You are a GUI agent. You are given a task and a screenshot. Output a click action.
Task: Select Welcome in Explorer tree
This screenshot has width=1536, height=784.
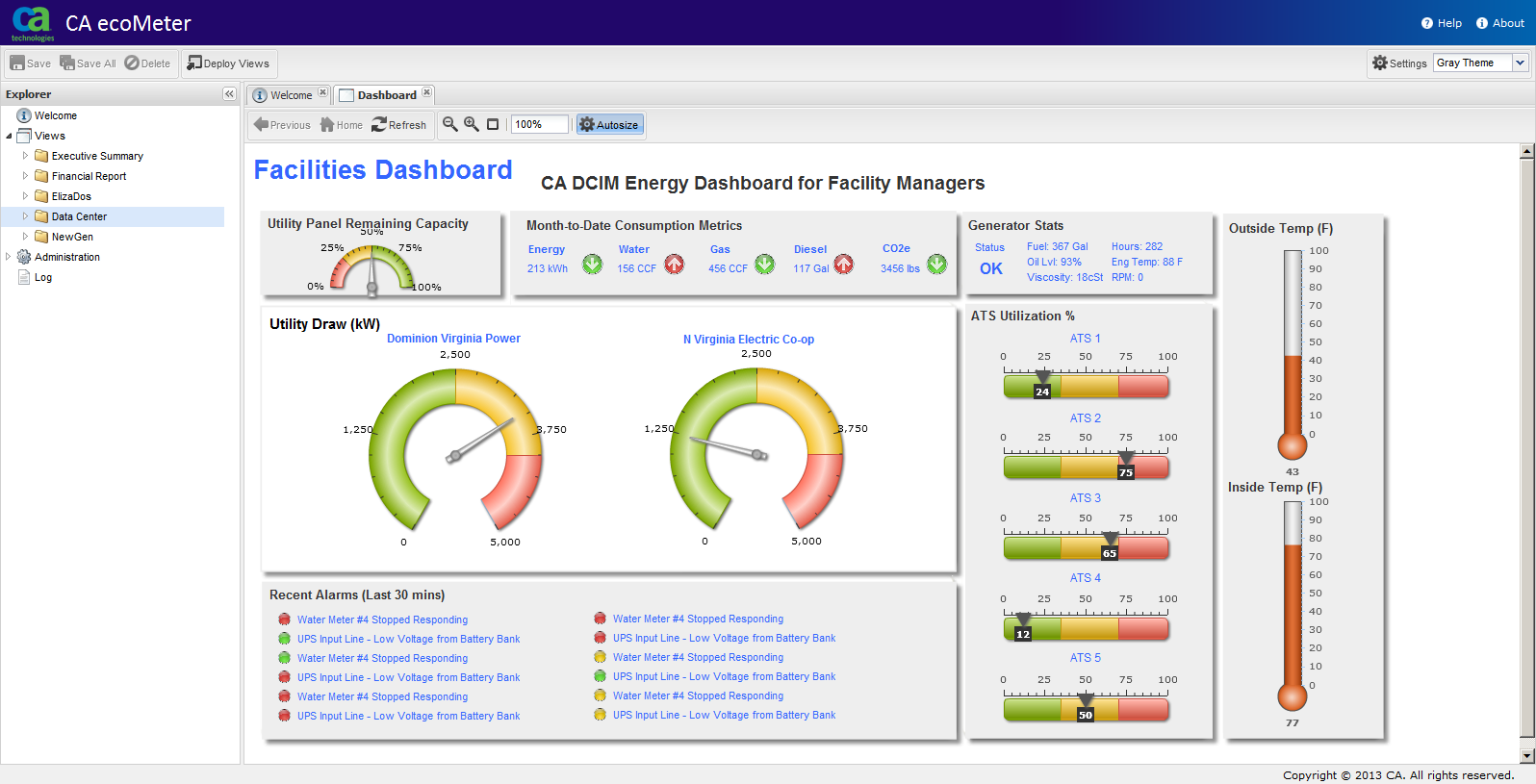tap(56, 115)
